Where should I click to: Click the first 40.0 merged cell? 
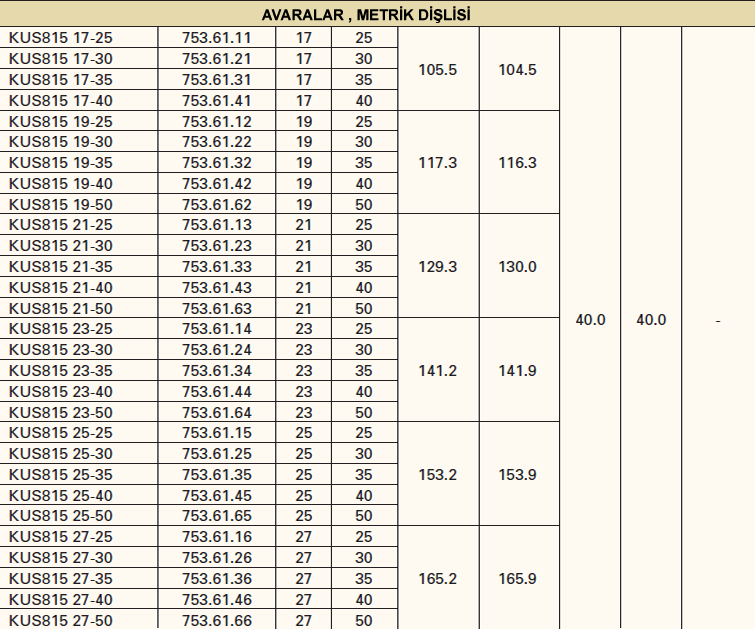590,320
